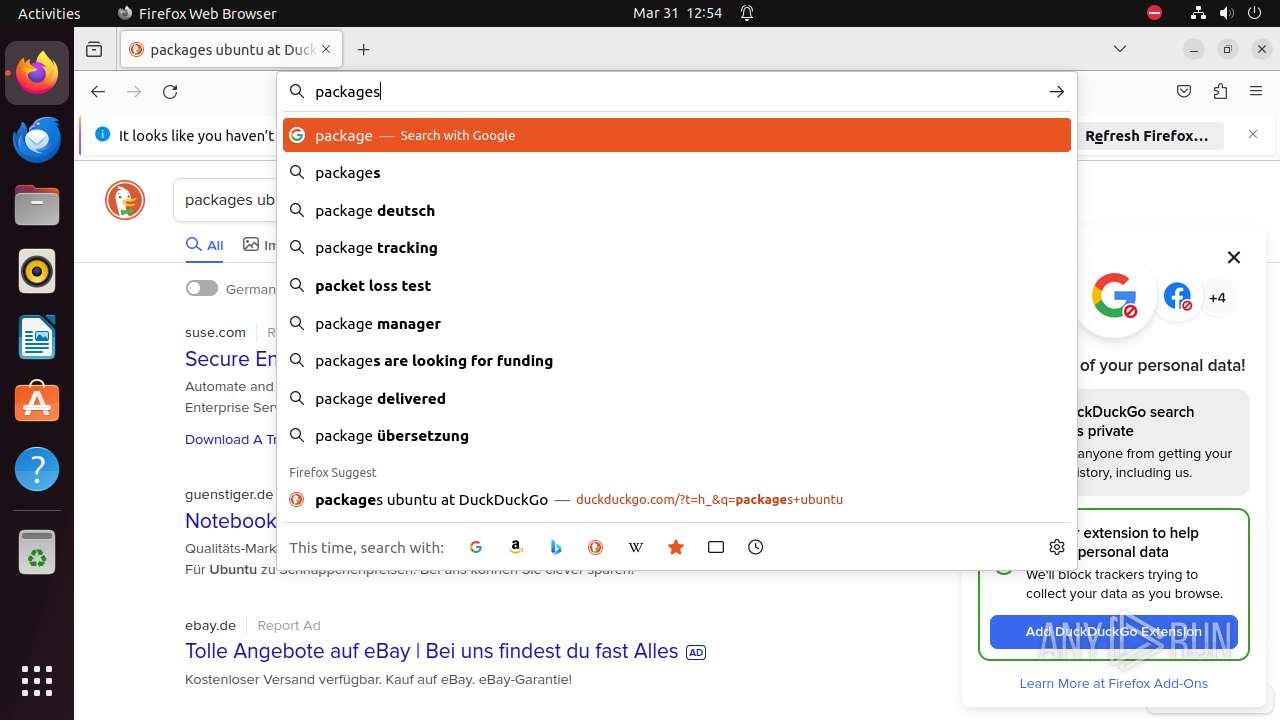
Task: Open Help from dock
Action: coord(37,469)
